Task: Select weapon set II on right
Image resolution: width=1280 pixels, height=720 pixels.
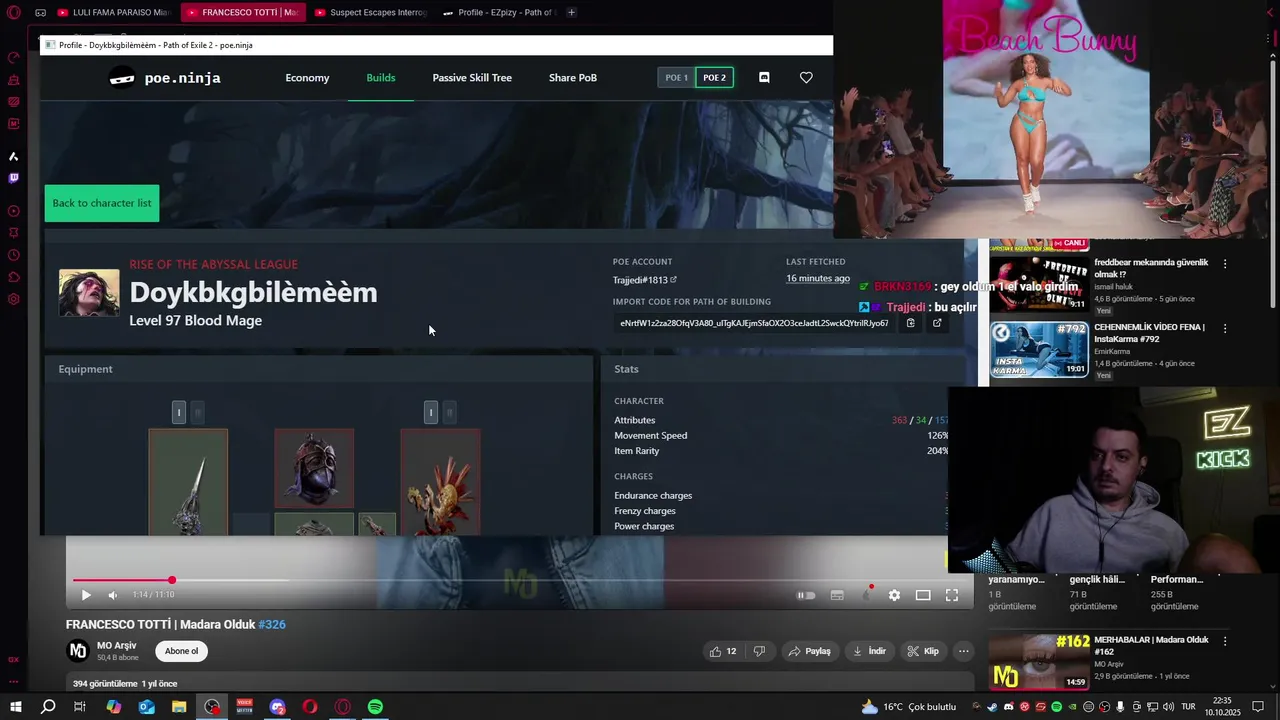Action: [x=449, y=412]
